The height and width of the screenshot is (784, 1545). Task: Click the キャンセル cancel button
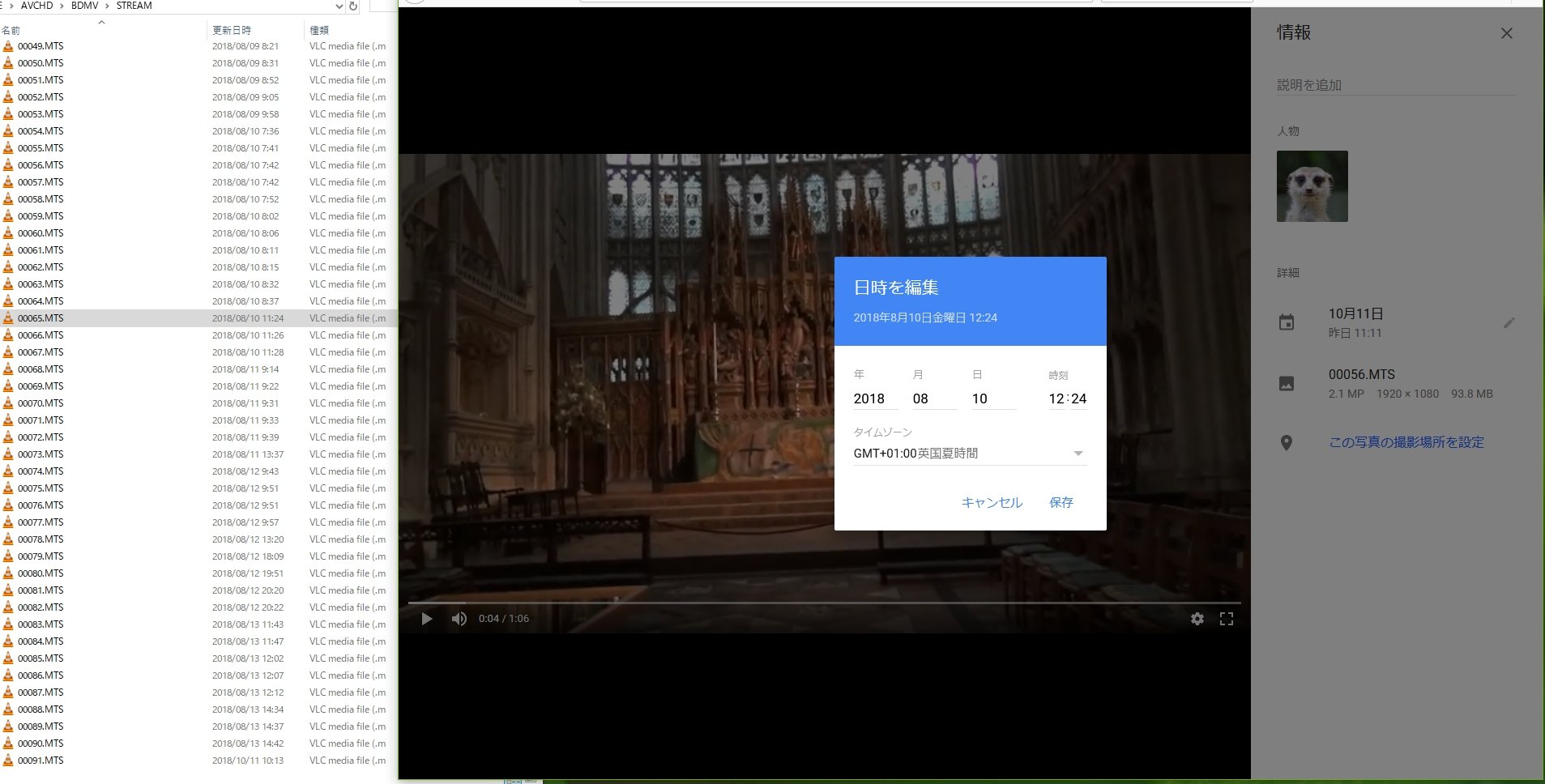pos(992,502)
